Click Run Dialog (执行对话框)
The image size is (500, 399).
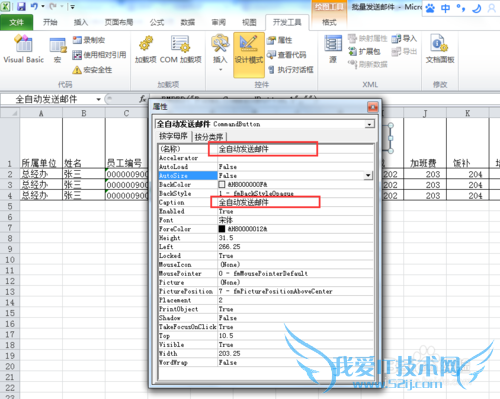point(291,70)
